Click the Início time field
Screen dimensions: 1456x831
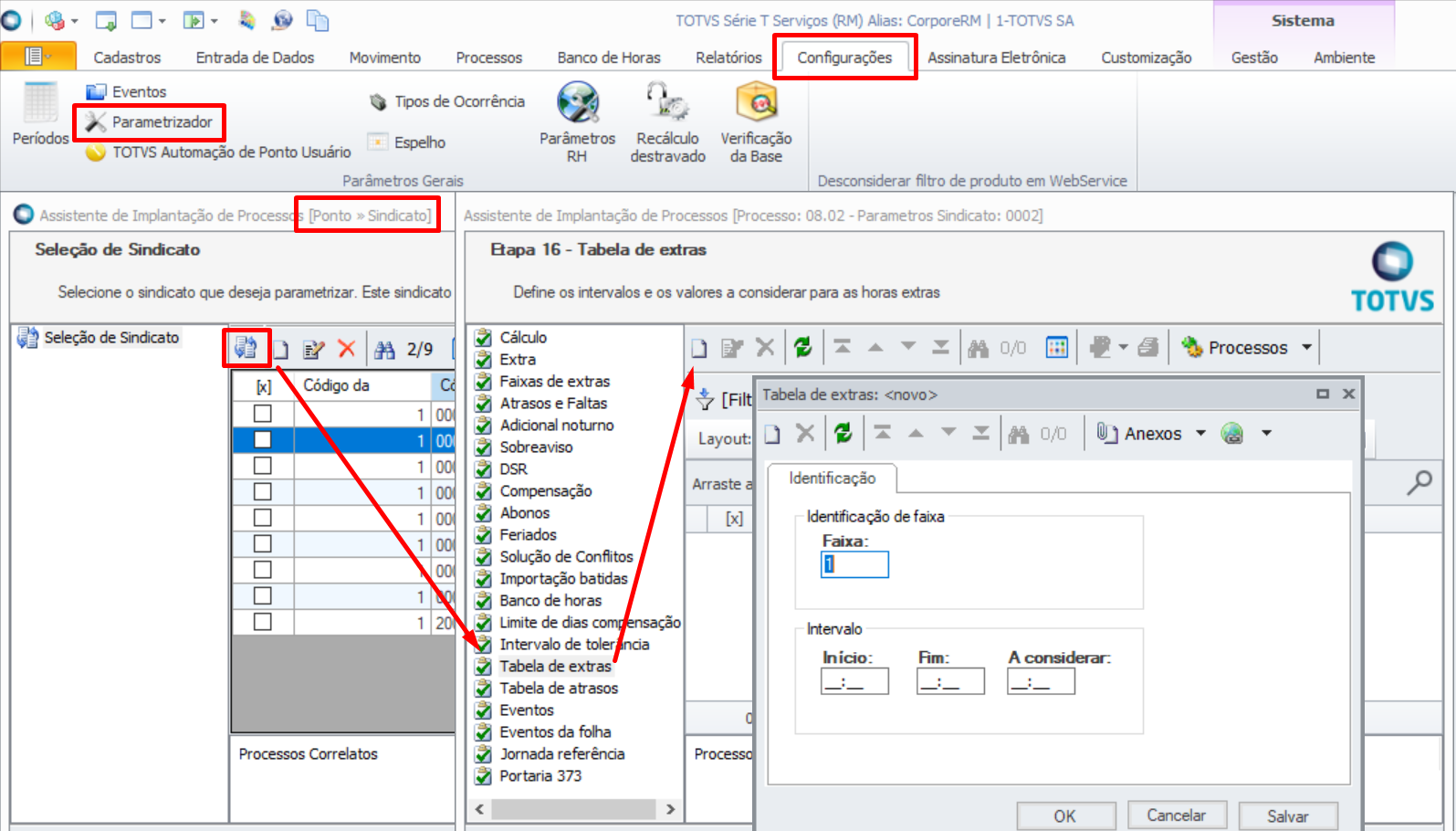854,681
